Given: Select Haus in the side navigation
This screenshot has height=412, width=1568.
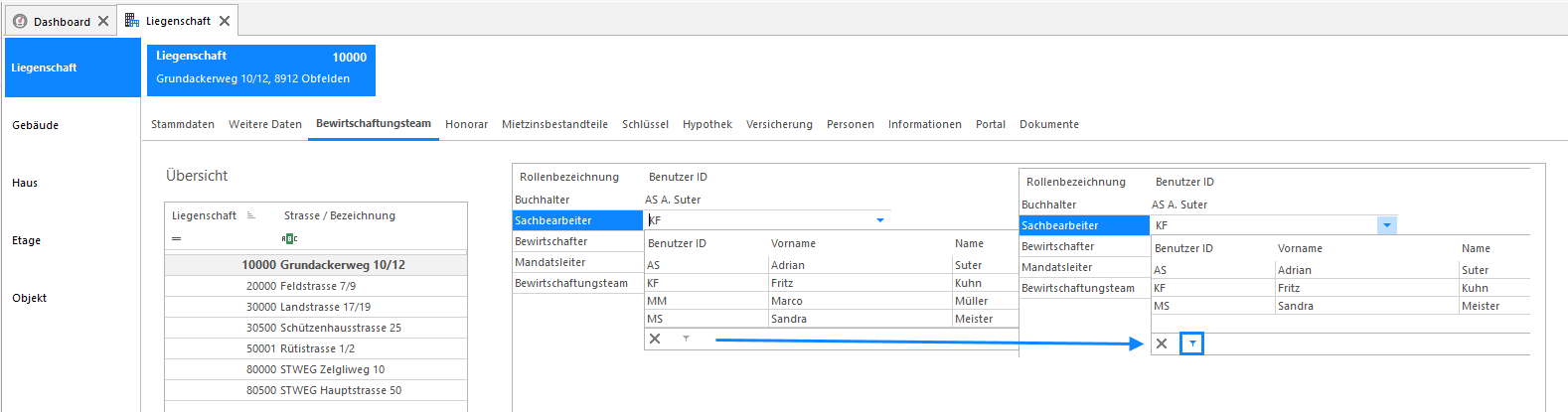Looking at the screenshot, I should pos(73,183).
